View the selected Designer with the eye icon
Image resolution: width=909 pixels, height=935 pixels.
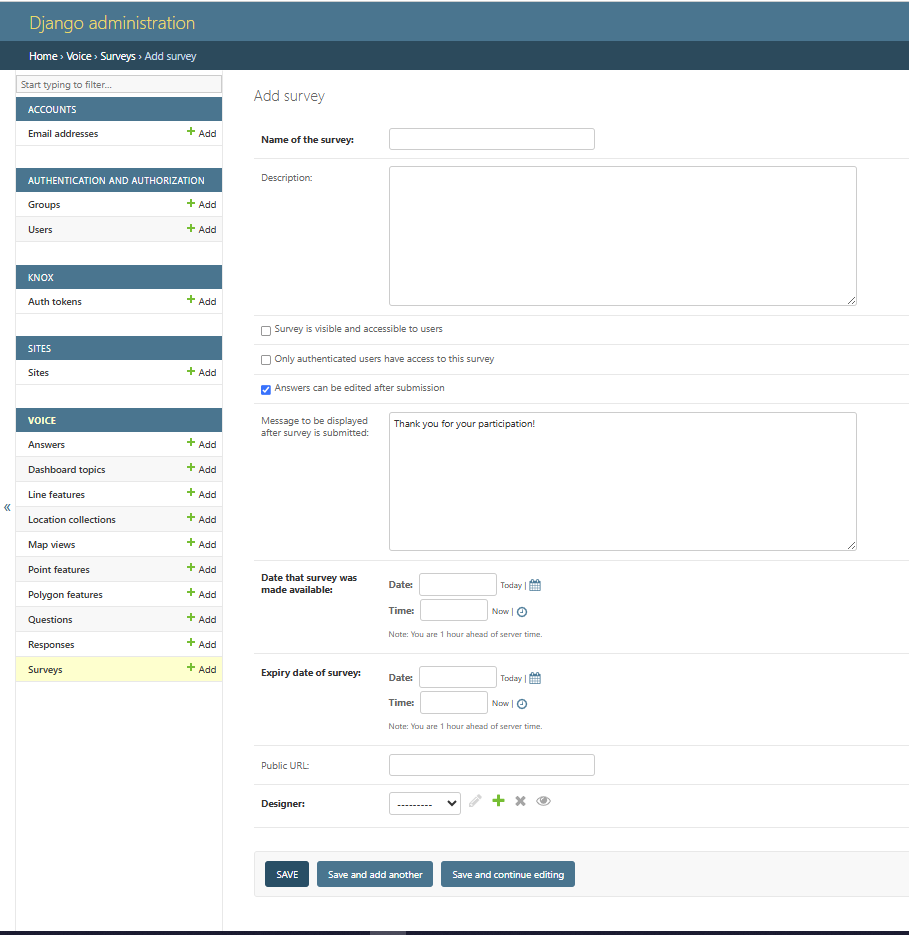(544, 801)
